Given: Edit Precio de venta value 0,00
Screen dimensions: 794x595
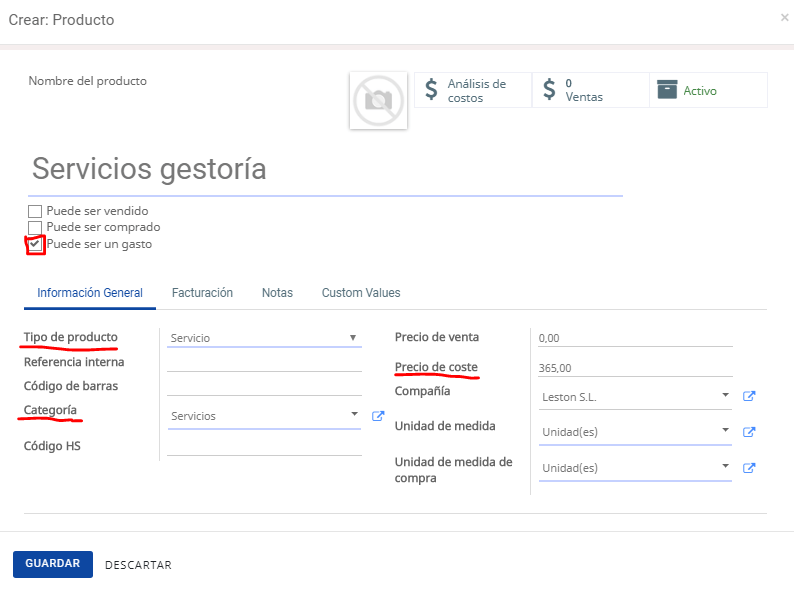Looking at the screenshot, I should [636, 338].
